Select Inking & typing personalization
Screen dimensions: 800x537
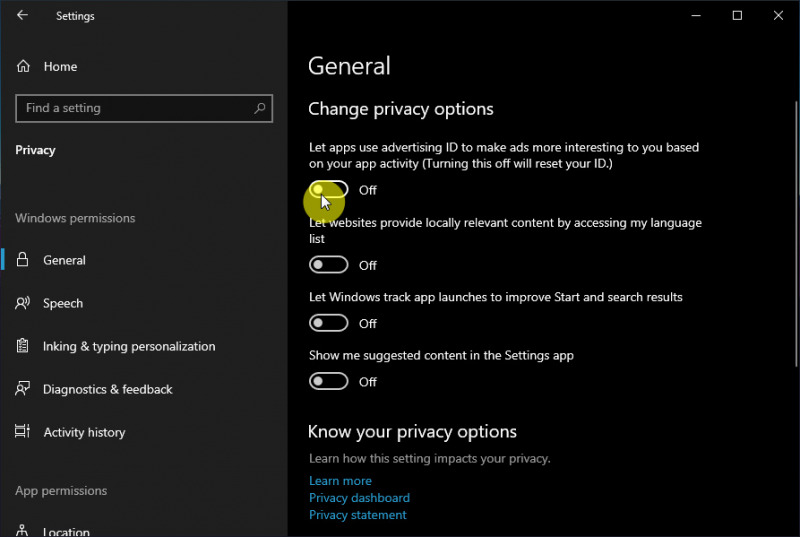click(129, 346)
